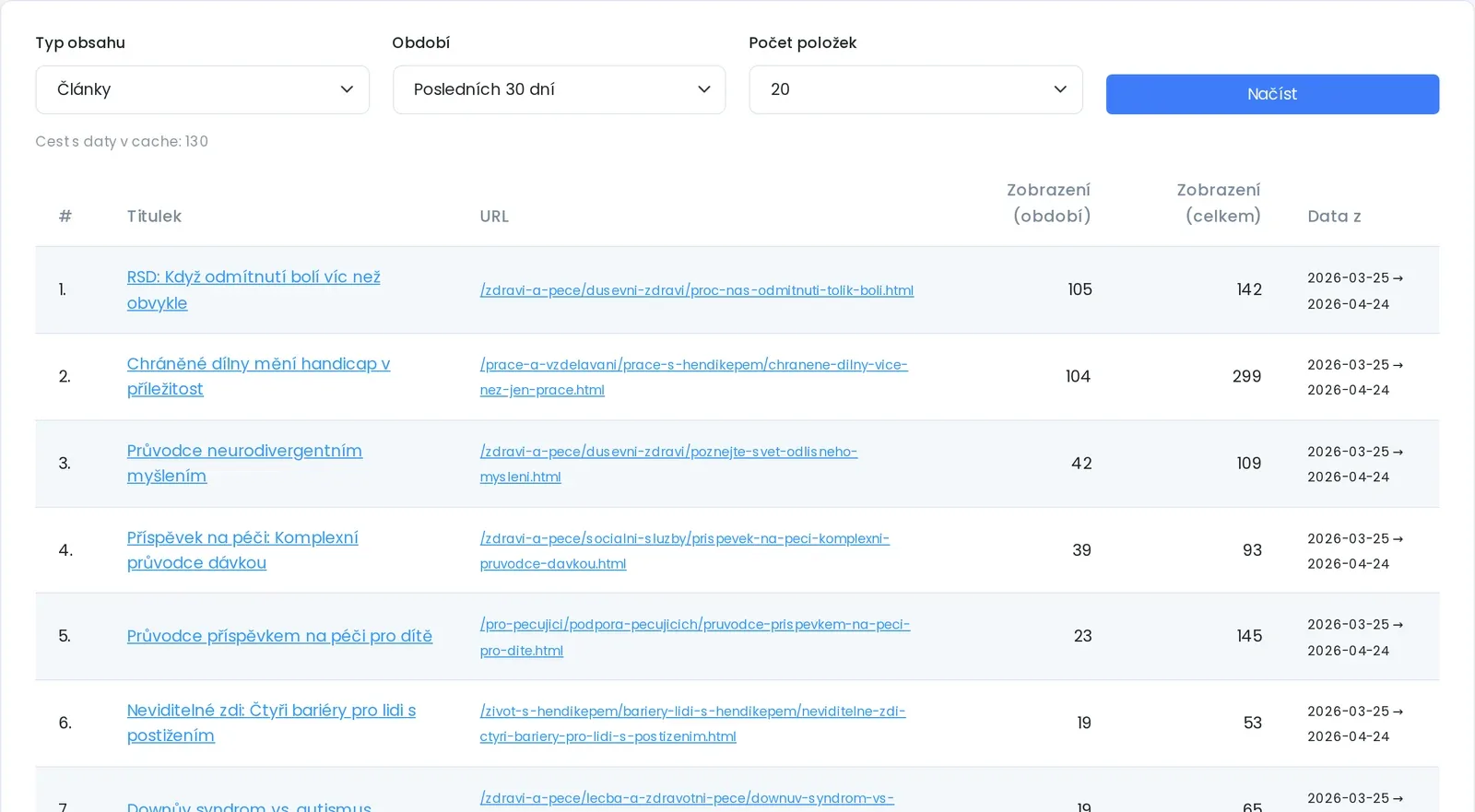Click URL for poznejte-svet-odlisneho-mysleni.html
The width and height of the screenshot is (1475, 812).
[668, 464]
